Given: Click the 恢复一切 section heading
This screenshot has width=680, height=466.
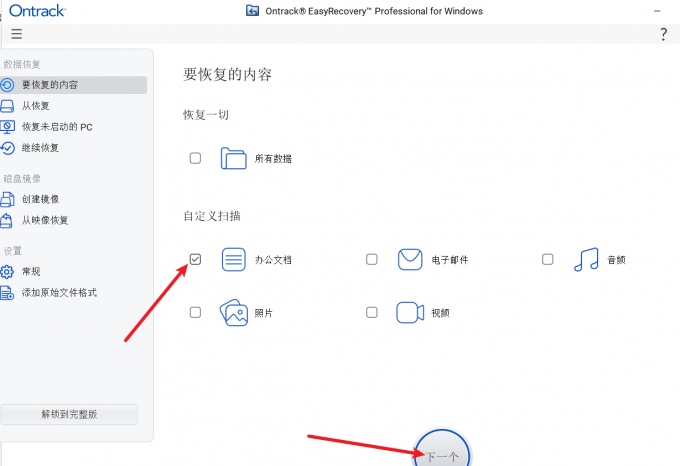Looking at the screenshot, I should click(206, 115).
